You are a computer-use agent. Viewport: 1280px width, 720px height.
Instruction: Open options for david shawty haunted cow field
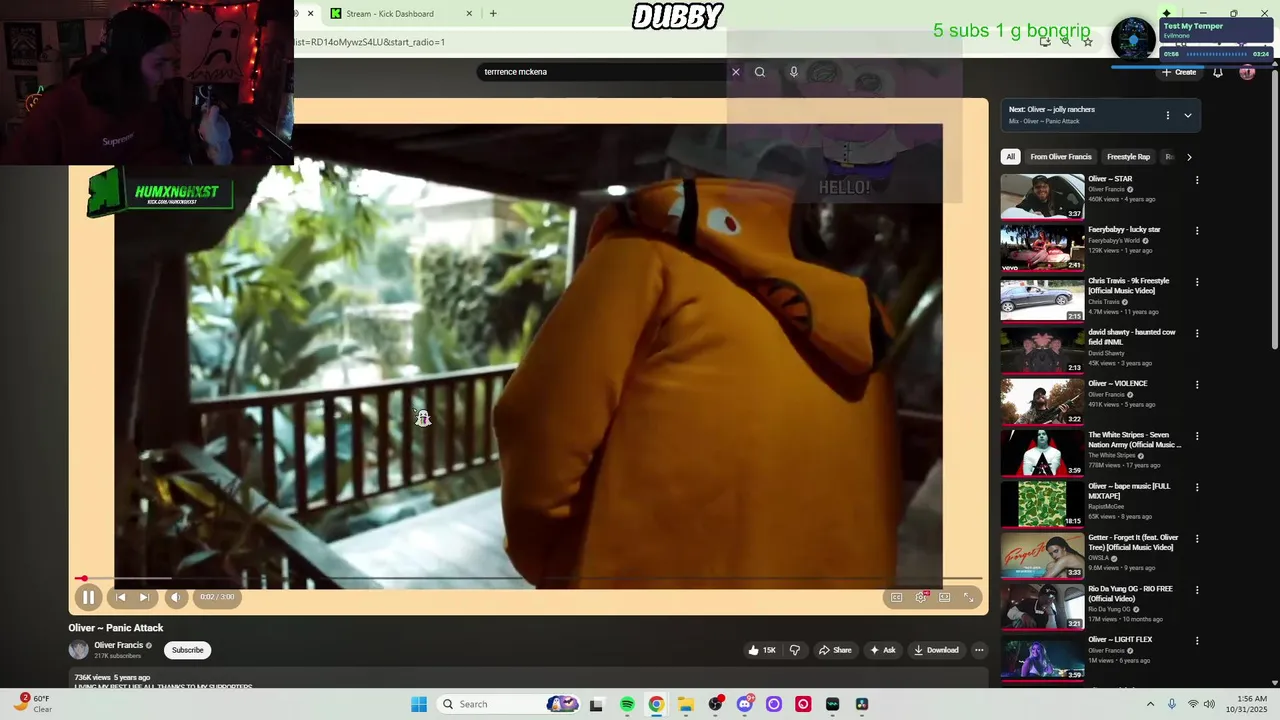click(1197, 334)
